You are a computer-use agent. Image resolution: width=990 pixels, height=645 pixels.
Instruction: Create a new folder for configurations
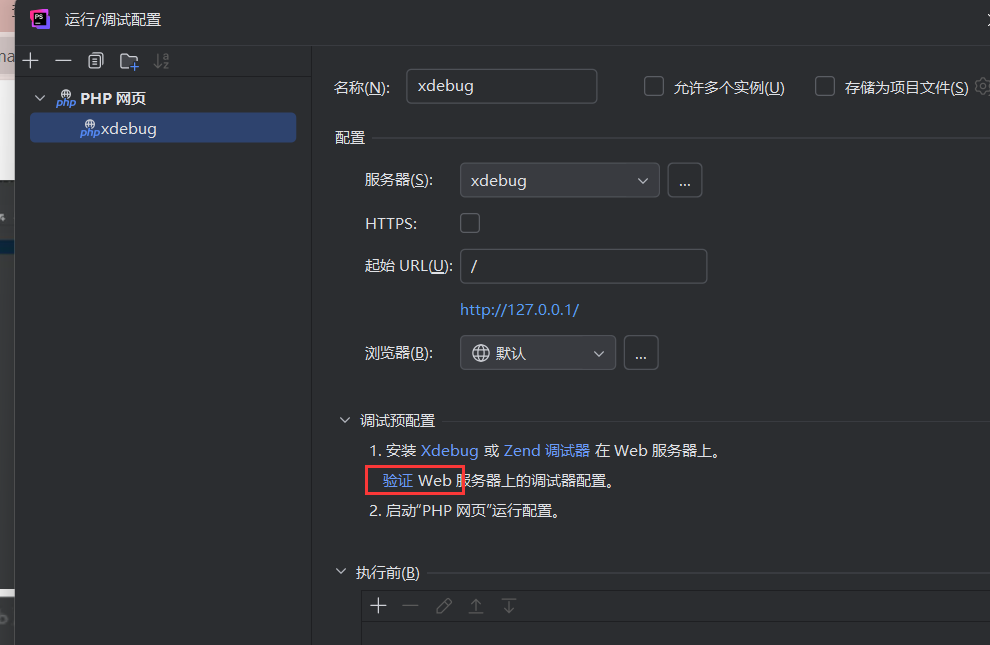click(x=129, y=60)
